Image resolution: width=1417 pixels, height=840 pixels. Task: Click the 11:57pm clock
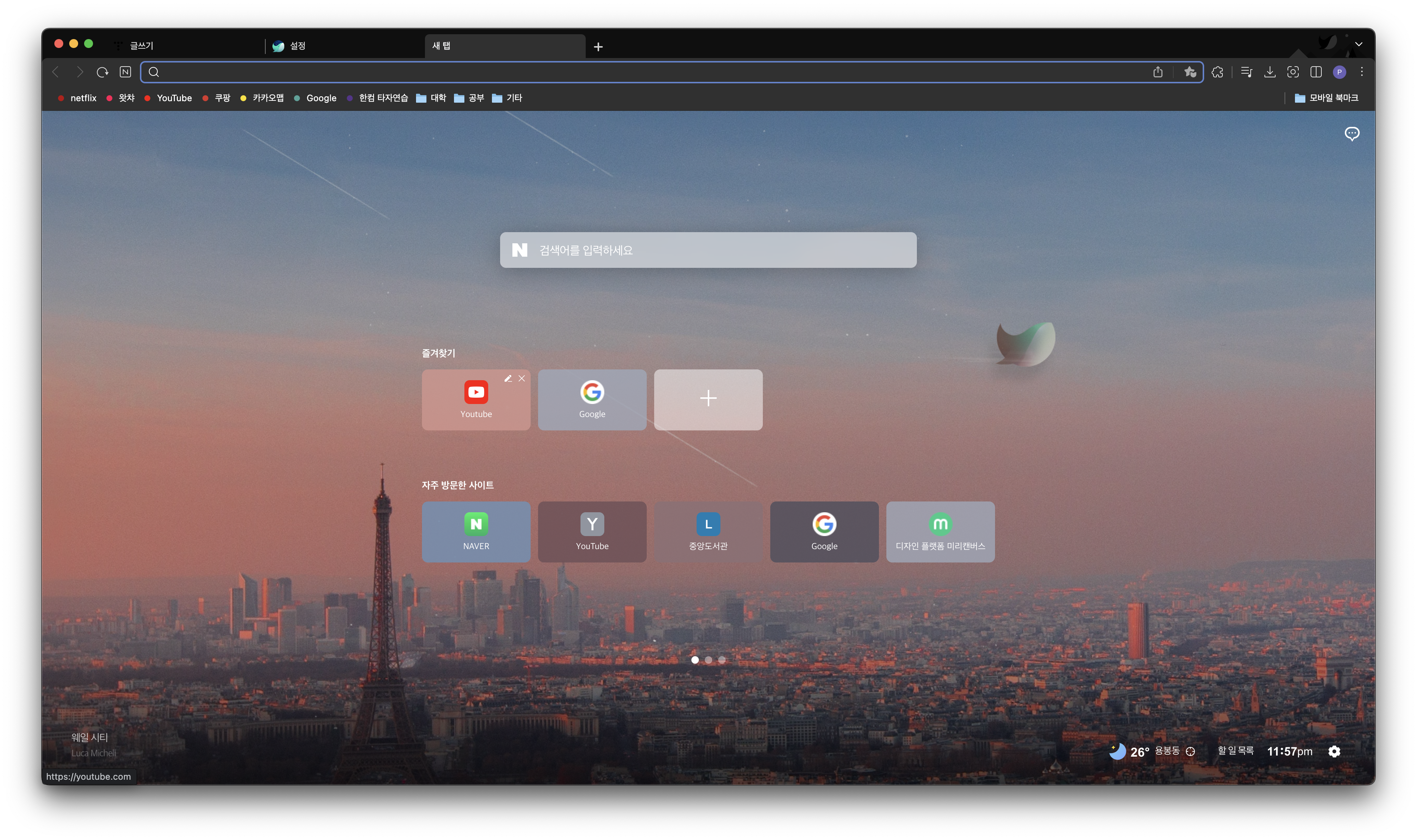pos(1289,751)
